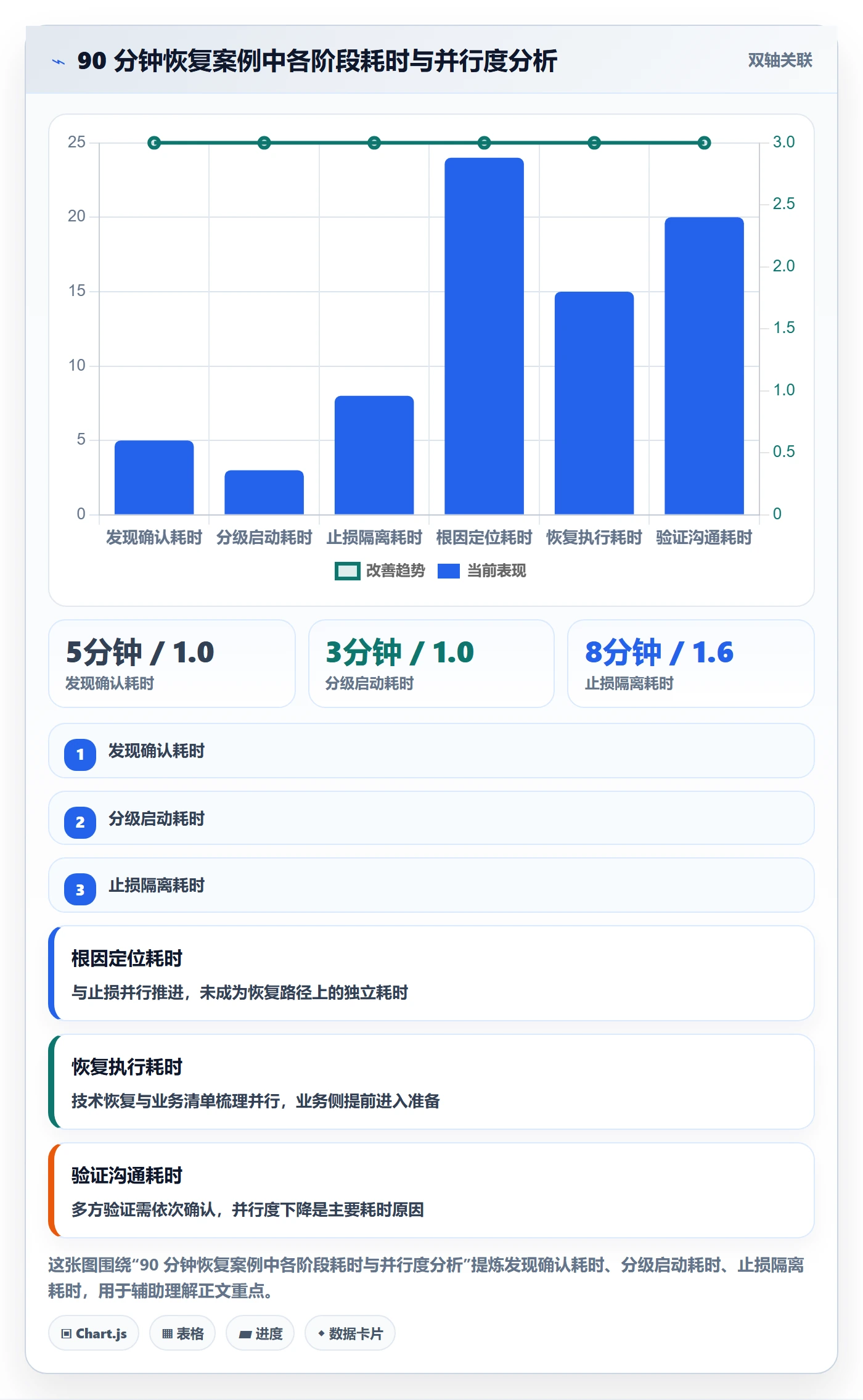Click the 表格 tag chip
This screenshot has height=1400, width=863.
coord(182,1333)
